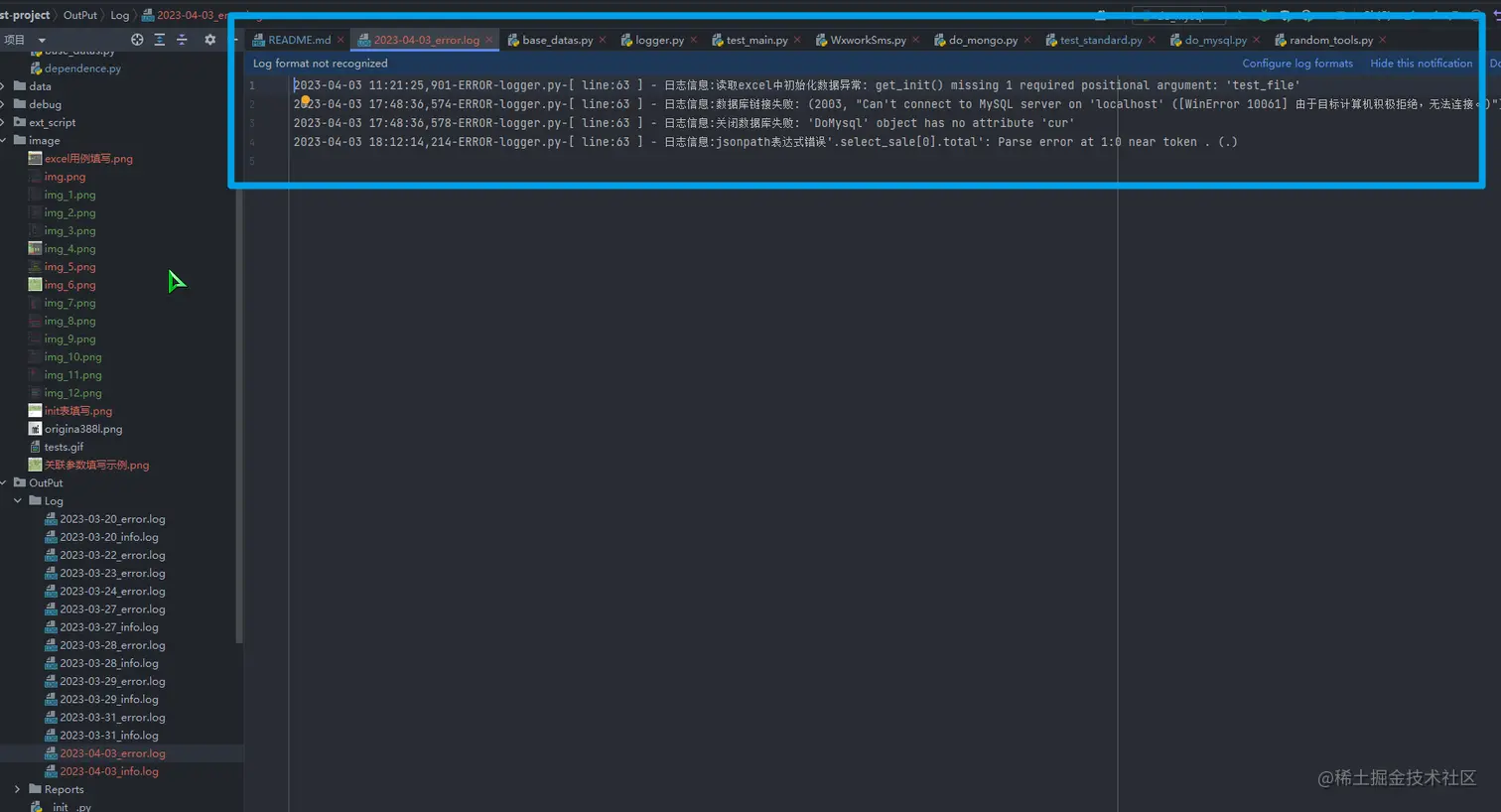The width and height of the screenshot is (1501, 812).
Task: Close the test_main.py tab
Action: pyautogui.click(x=797, y=40)
